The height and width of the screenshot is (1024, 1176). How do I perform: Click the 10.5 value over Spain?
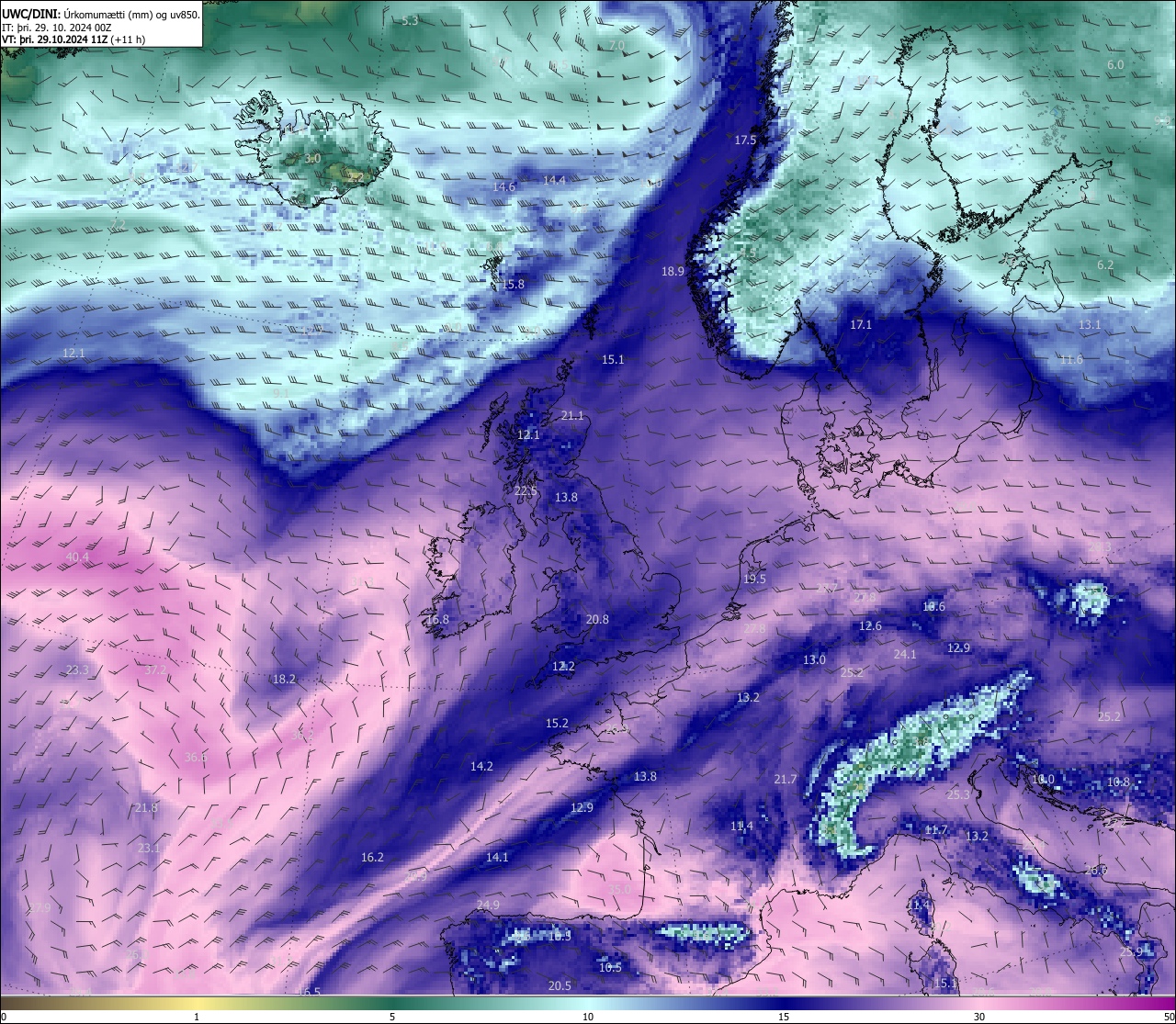(610, 968)
